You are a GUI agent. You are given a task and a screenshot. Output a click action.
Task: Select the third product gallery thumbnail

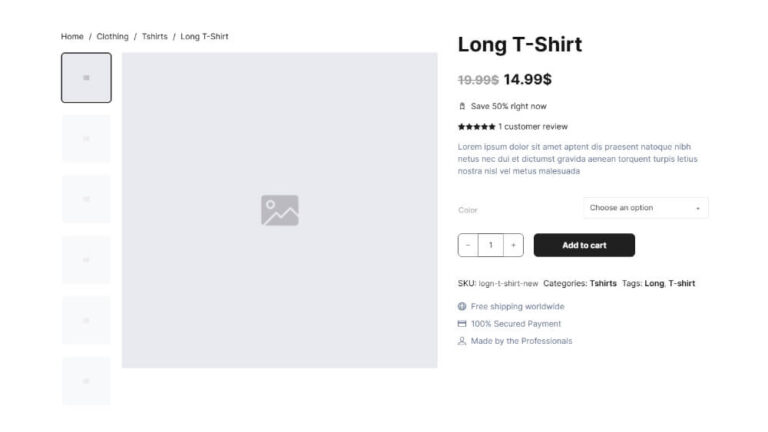86,199
